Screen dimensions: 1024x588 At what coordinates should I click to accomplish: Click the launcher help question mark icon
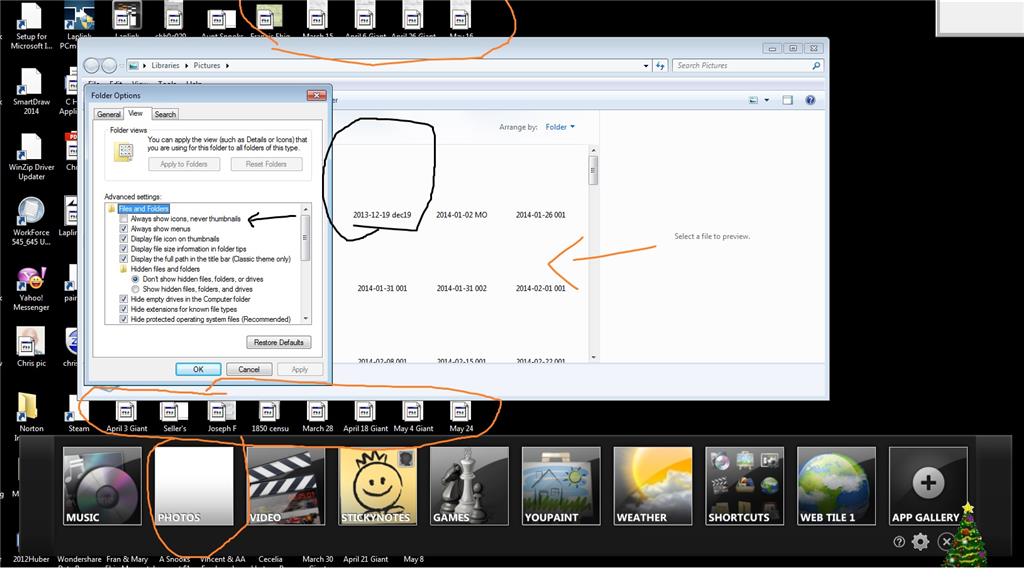(899, 542)
